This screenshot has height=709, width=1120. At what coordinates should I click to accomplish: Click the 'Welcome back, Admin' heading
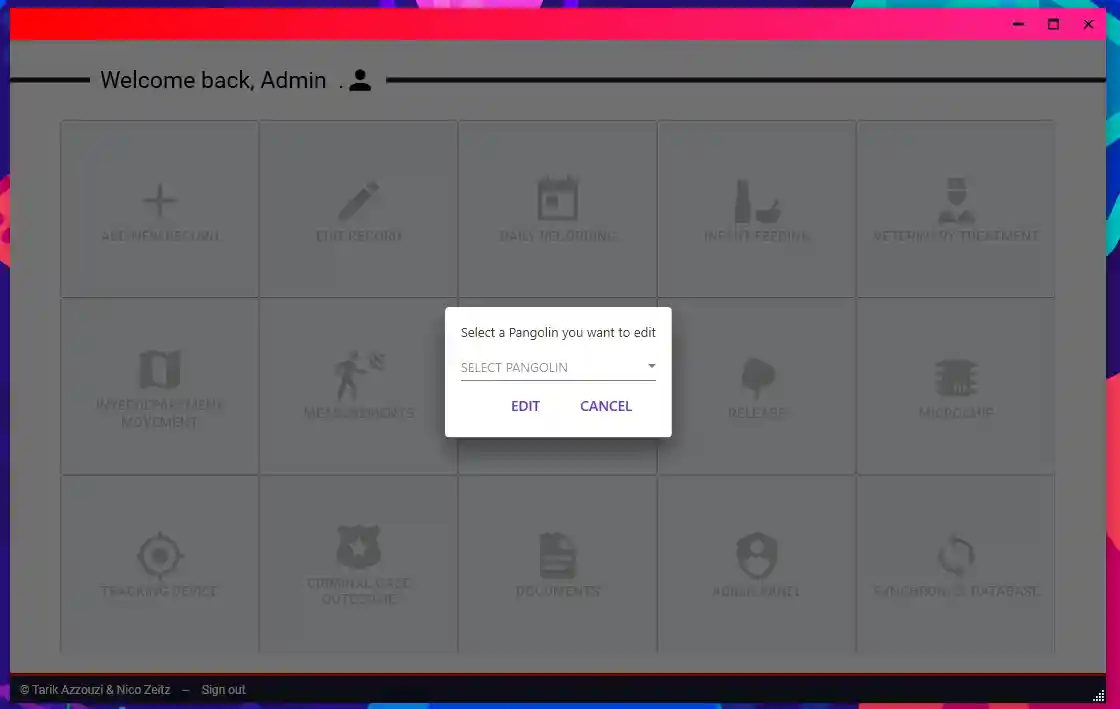pos(213,80)
